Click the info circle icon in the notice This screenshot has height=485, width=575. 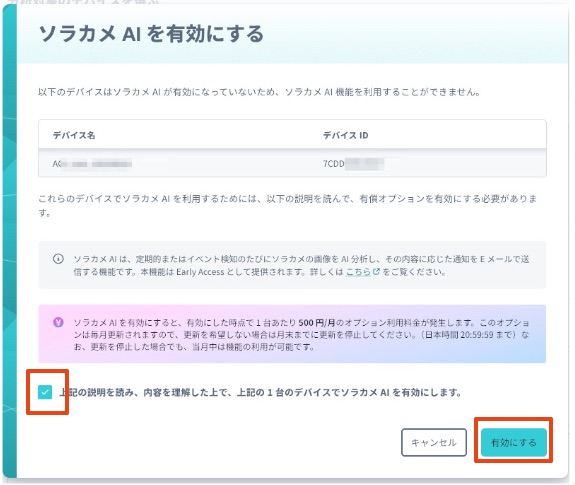58,259
